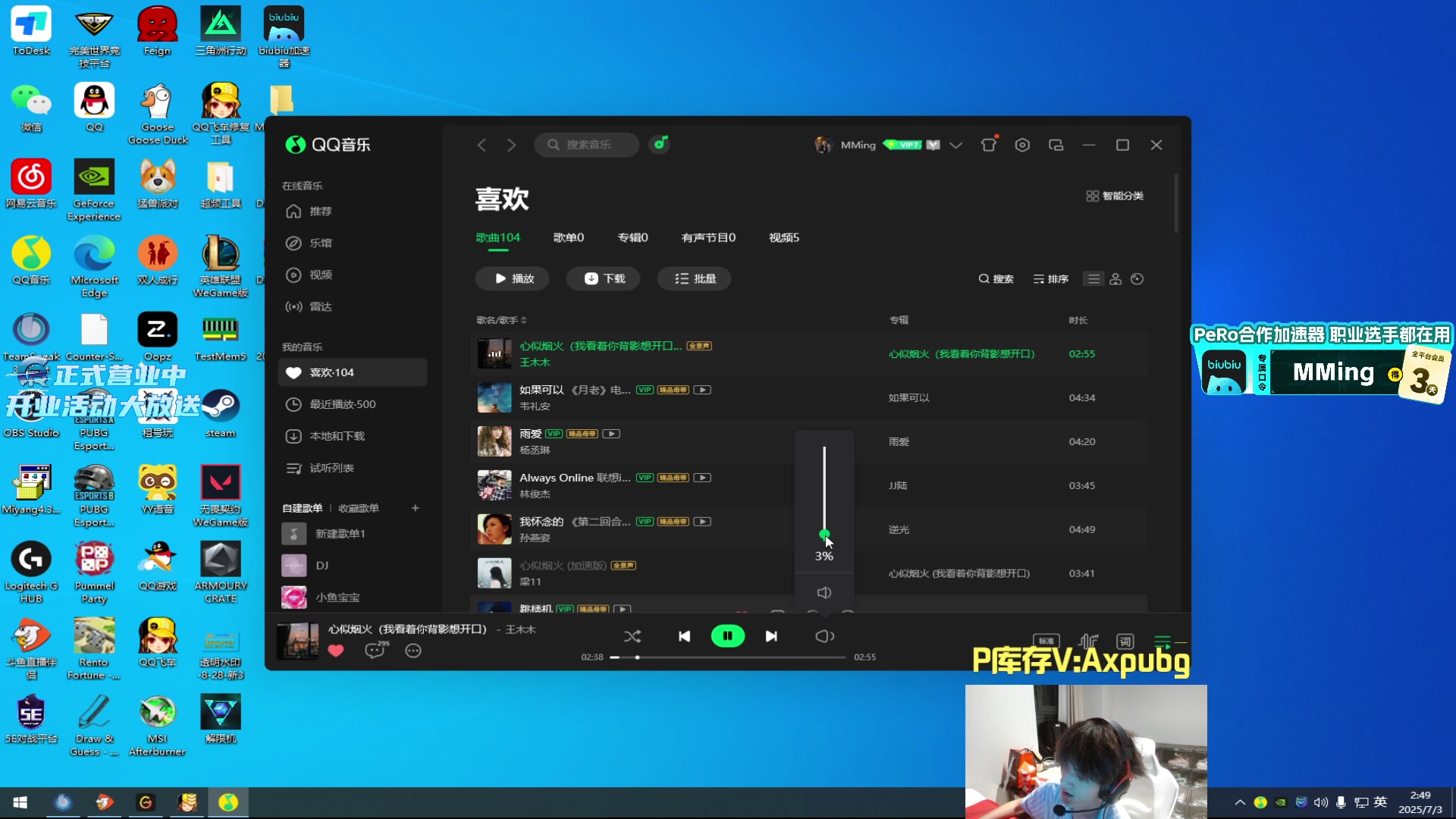Click the song recognition icon beside search
The width and height of the screenshot is (1456, 819).
click(x=660, y=144)
